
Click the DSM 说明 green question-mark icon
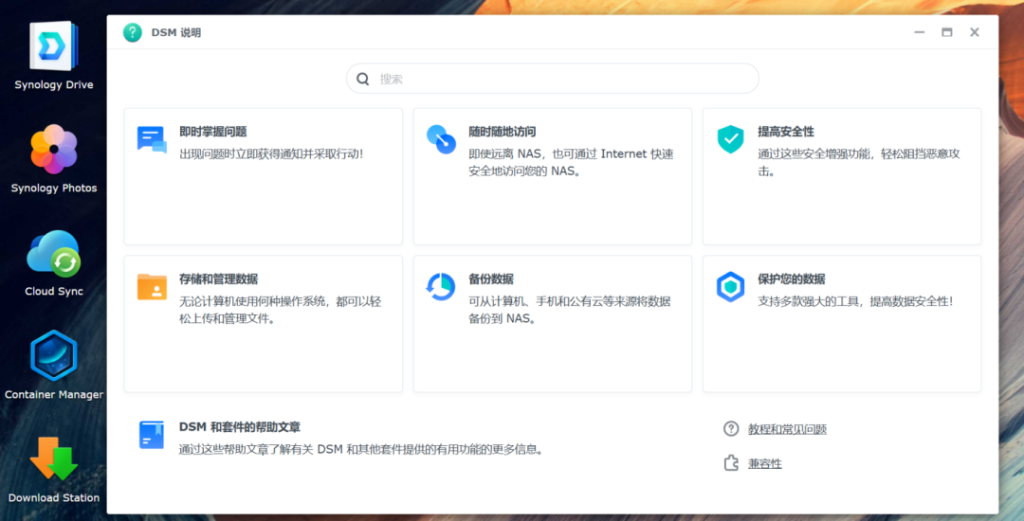[x=133, y=33]
